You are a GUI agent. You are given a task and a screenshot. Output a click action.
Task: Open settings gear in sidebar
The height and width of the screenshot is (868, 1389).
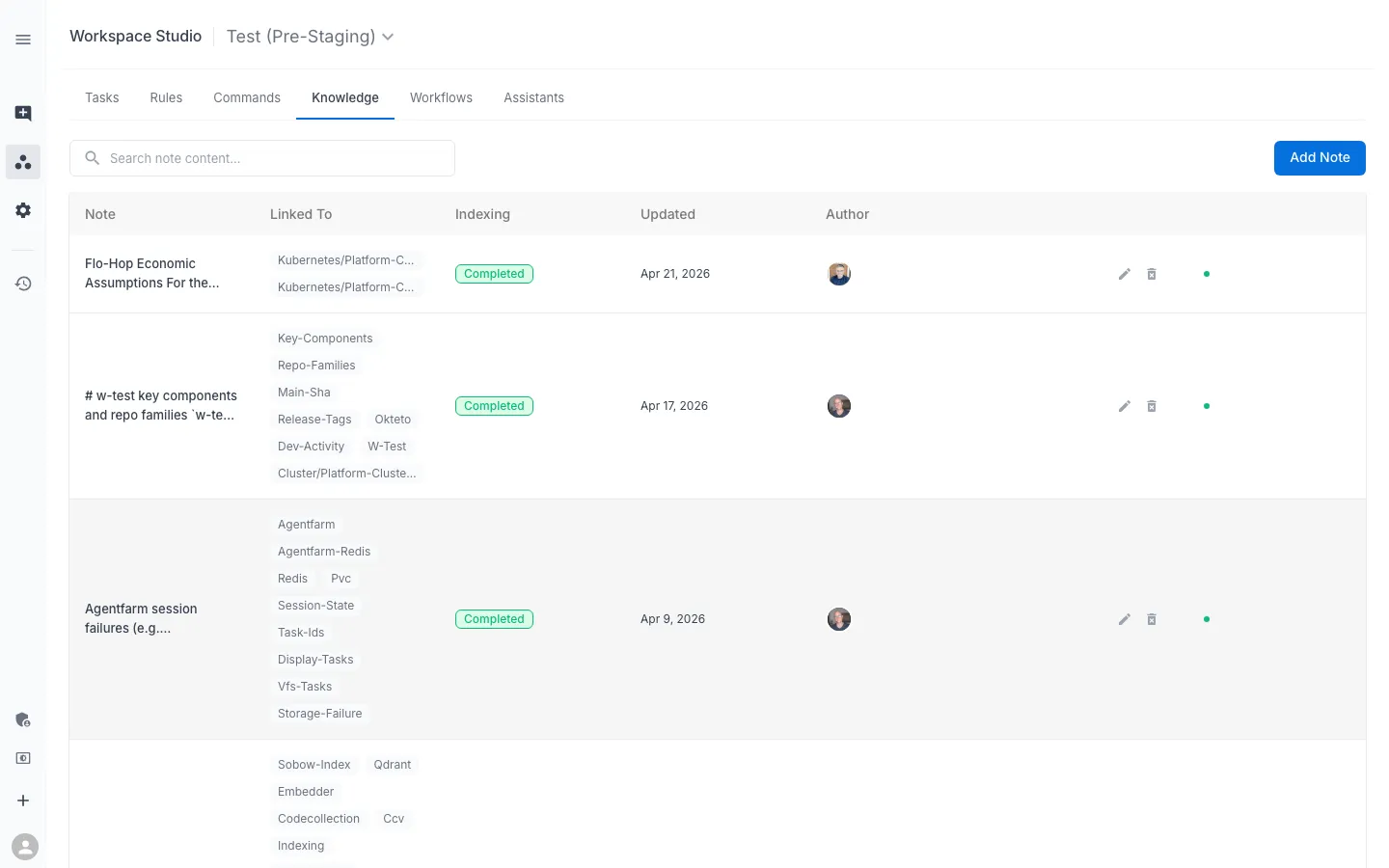pos(23,210)
